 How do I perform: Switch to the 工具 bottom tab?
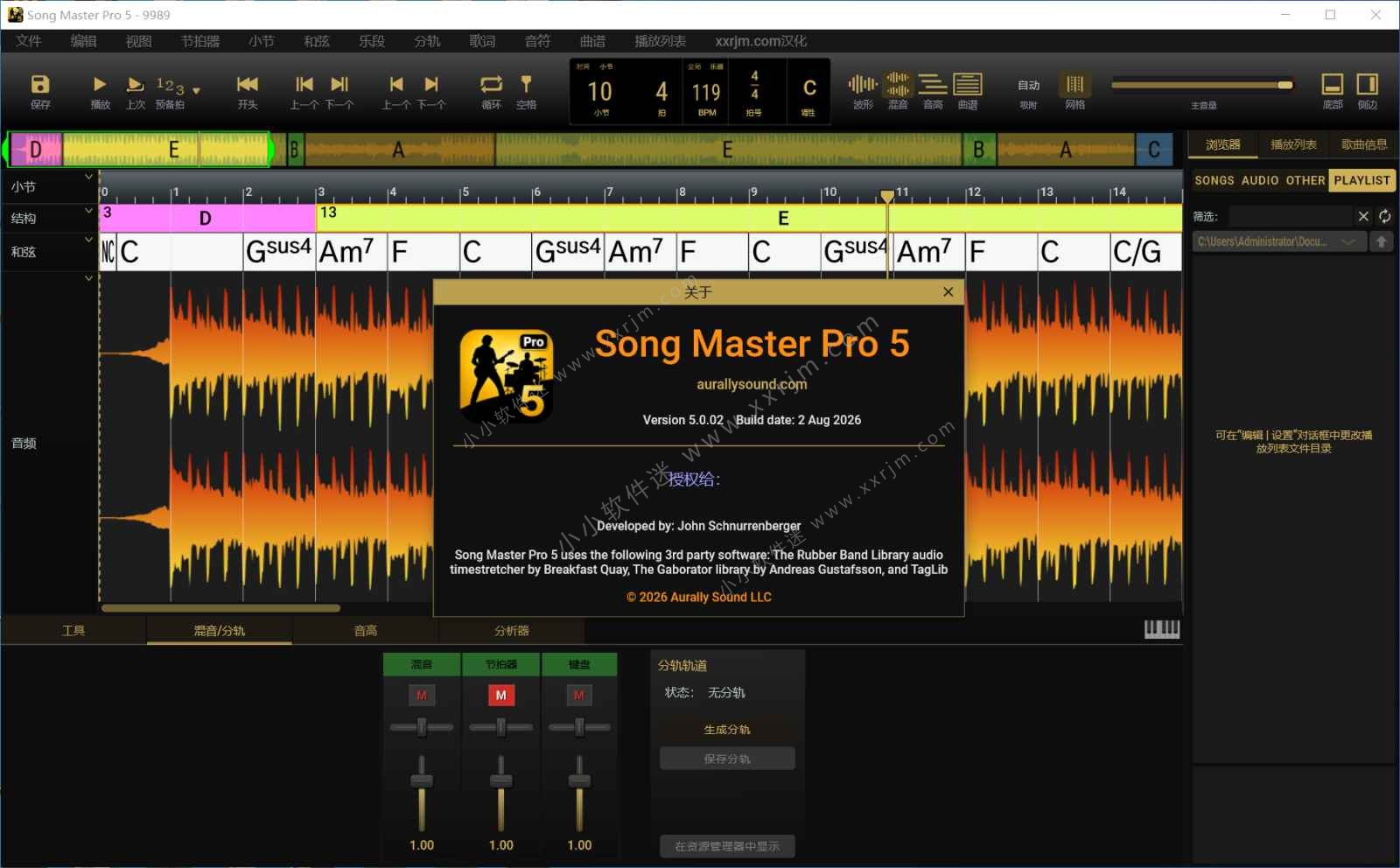(73, 631)
